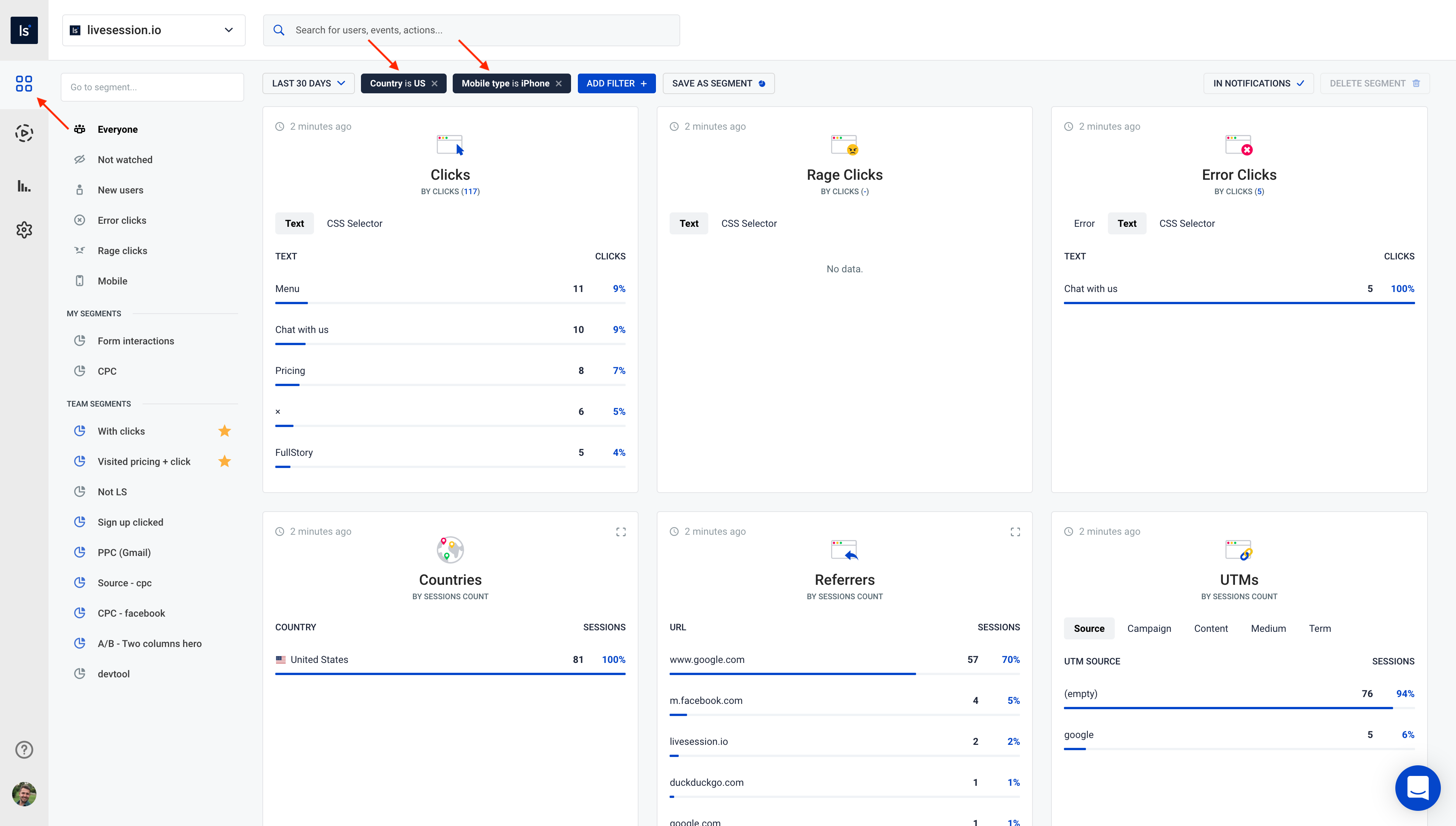Open the Sessions replay sidebar icon
The width and height of the screenshot is (1456, 826).
pyautogui.click(x=24, y=133)
